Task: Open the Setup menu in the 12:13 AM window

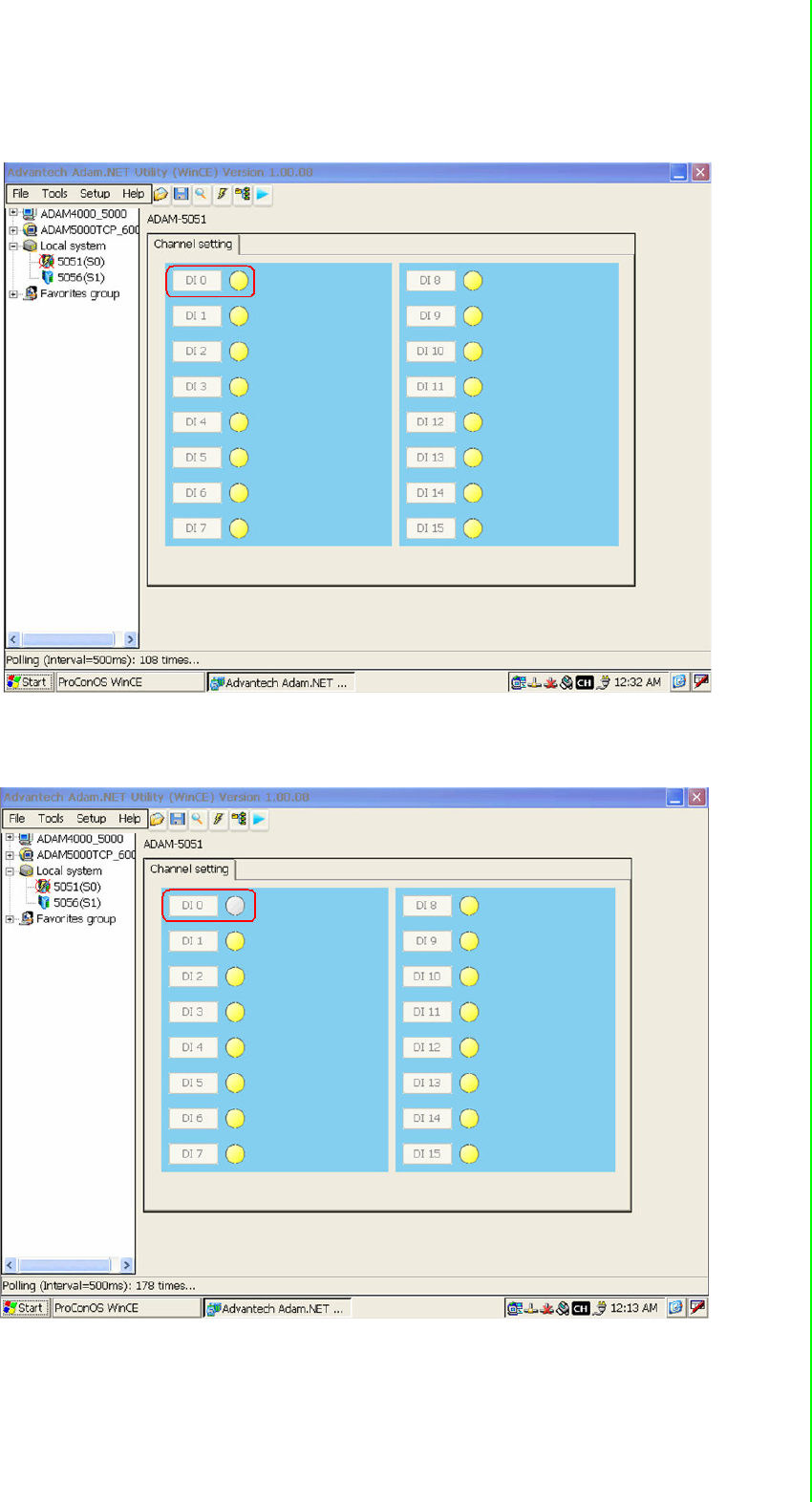Action: 91,819
